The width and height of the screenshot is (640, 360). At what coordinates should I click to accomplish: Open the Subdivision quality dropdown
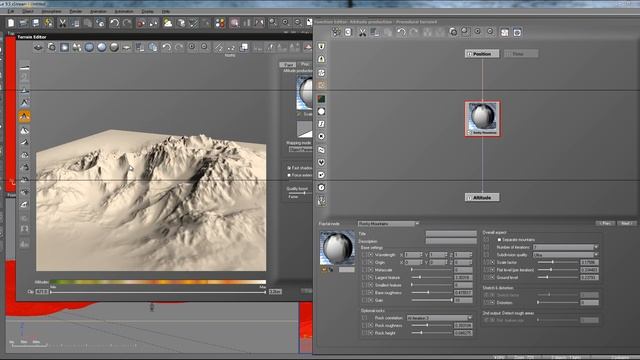pyautogui.click(x=566, y=255)
